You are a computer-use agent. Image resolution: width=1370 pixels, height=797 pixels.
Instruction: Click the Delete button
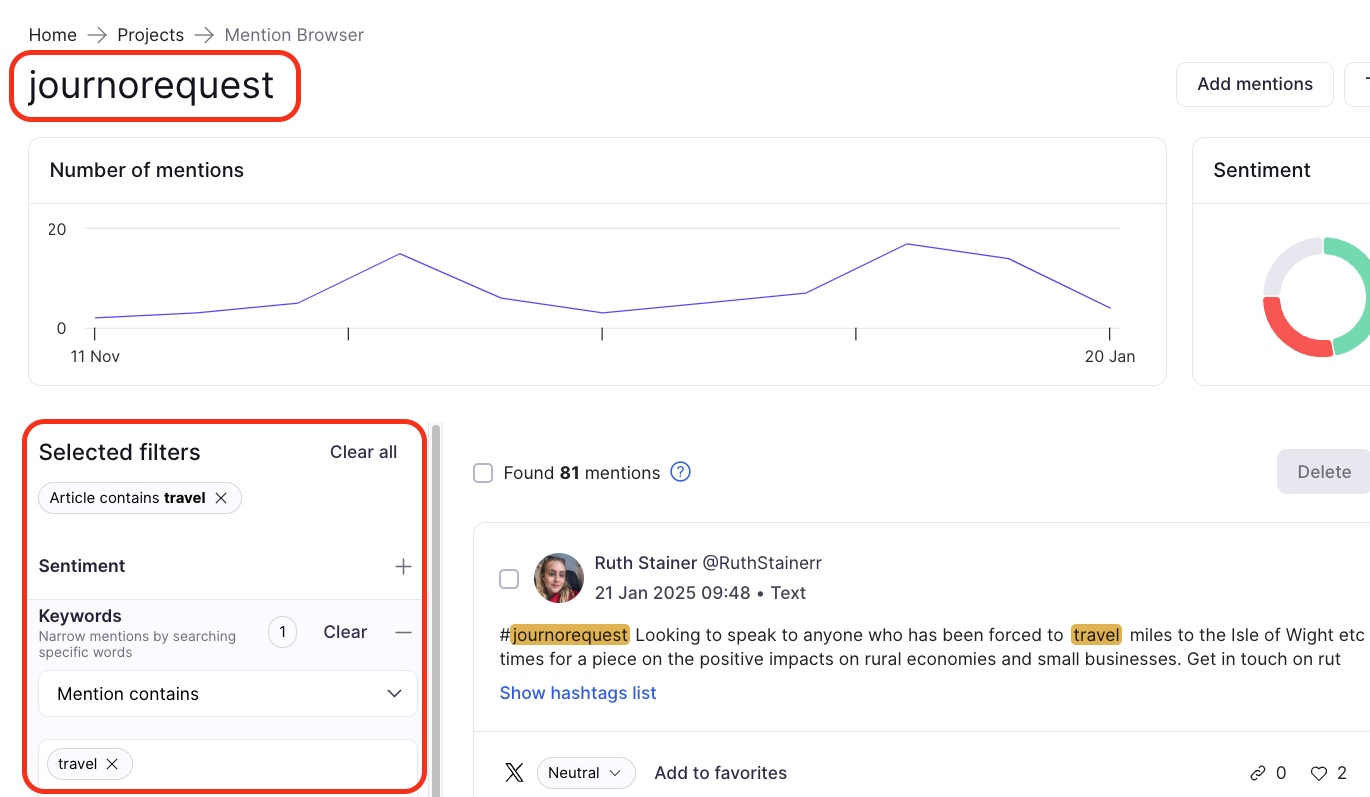(x=1324, y=472)
